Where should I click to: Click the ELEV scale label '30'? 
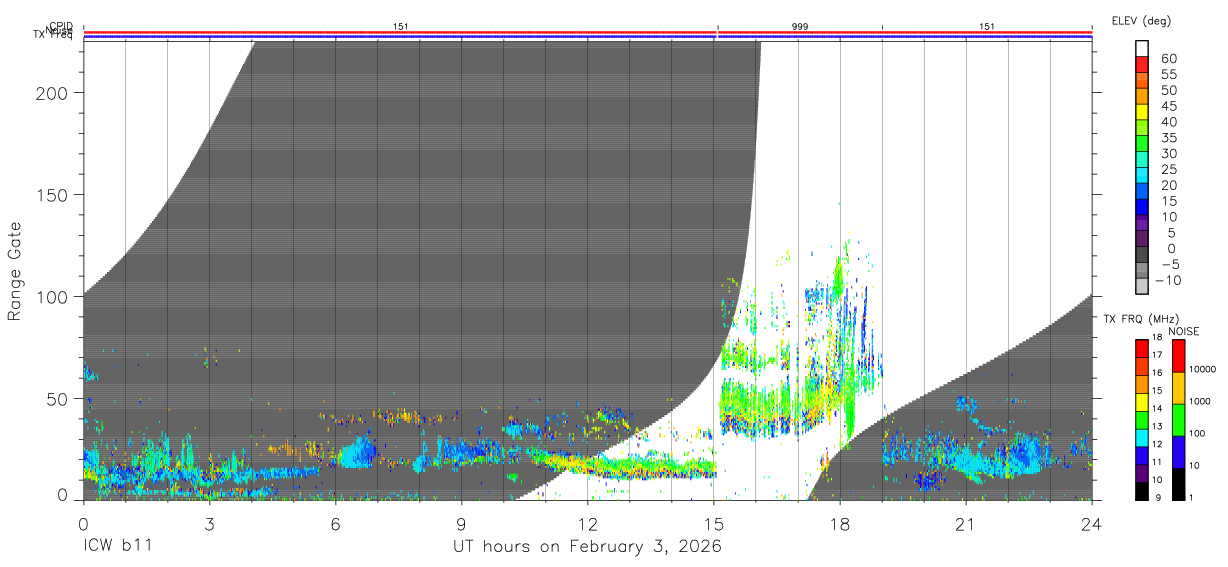pos(1168,153)
